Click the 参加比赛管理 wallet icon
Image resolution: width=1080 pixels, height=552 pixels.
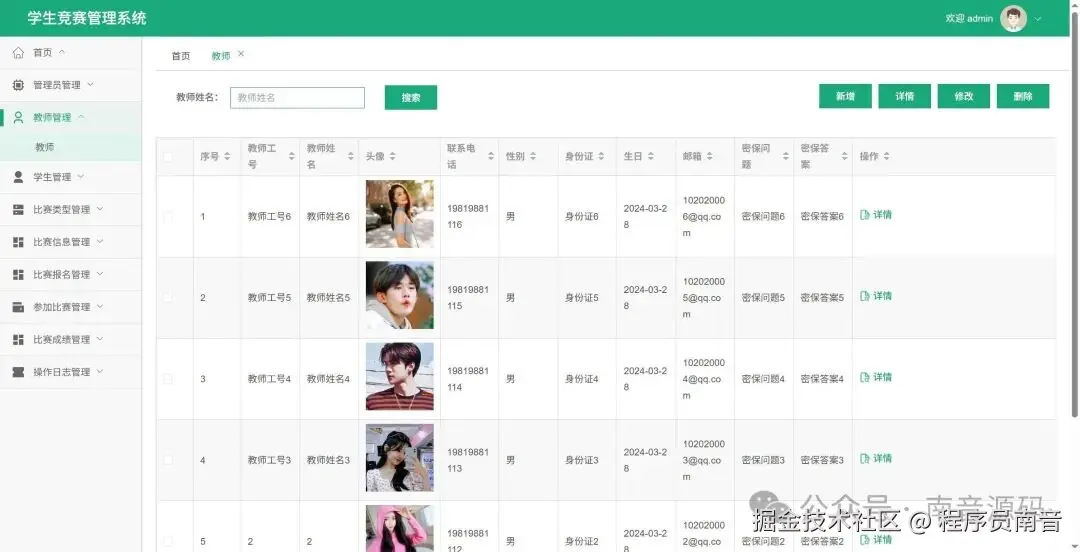pyautogui.click(x=19, y=307)
